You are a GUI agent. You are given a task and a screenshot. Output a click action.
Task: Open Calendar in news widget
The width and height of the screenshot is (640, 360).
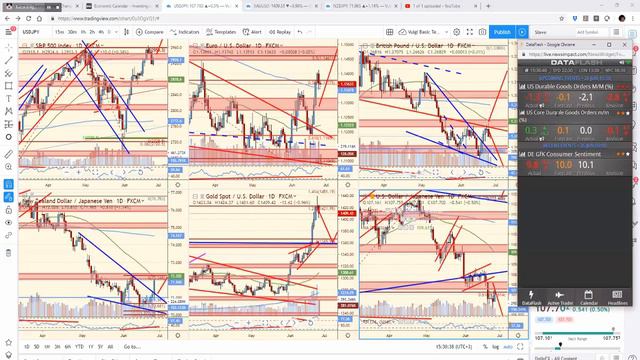tap(589, 298)
